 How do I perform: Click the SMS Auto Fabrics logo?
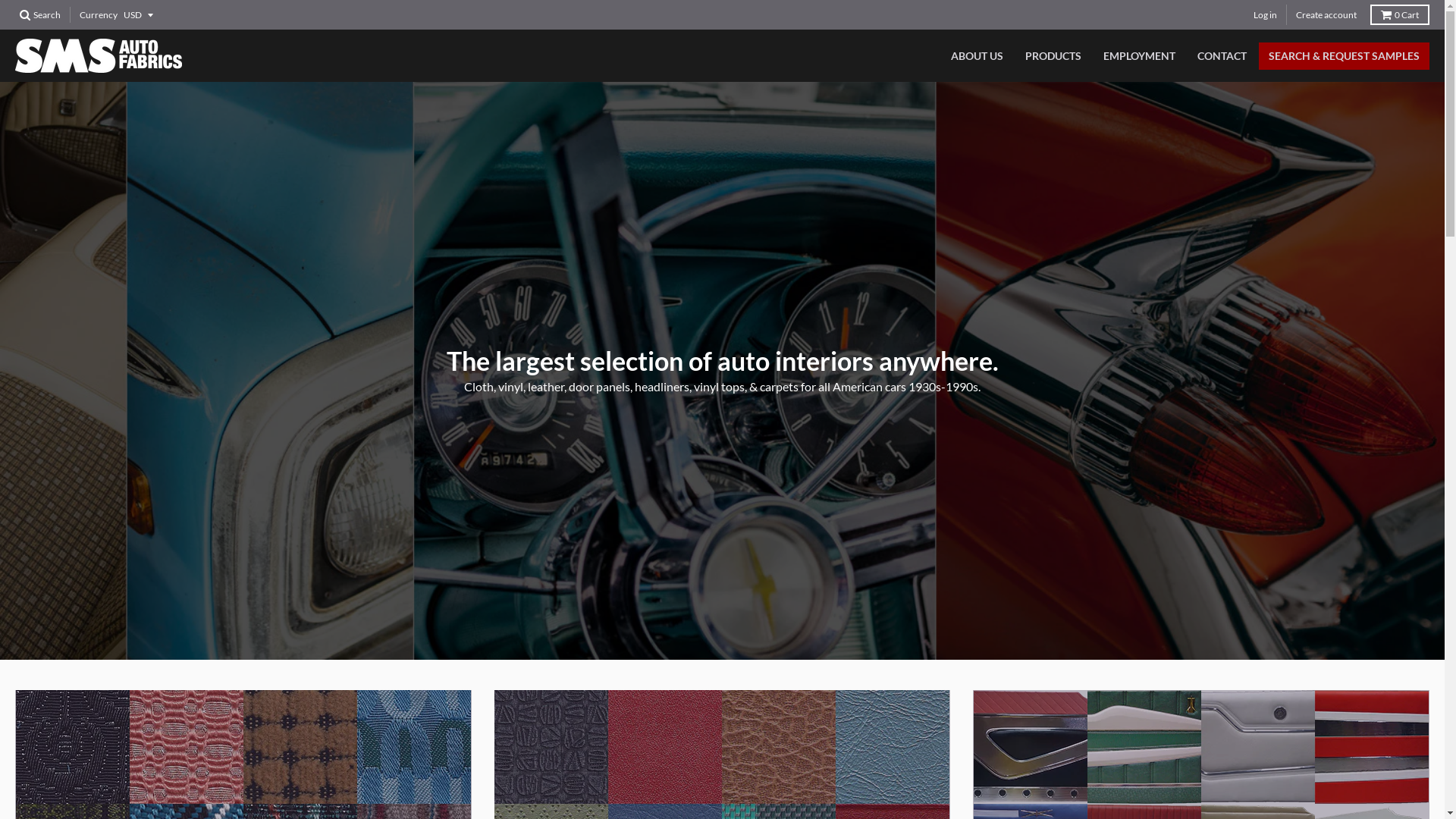tap(99, 56)
